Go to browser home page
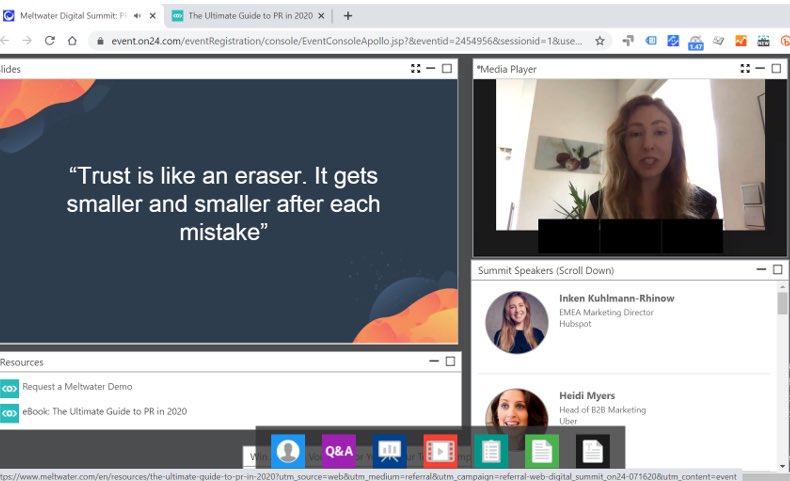This screenshot has width=790, height=481. pos(72,41)
